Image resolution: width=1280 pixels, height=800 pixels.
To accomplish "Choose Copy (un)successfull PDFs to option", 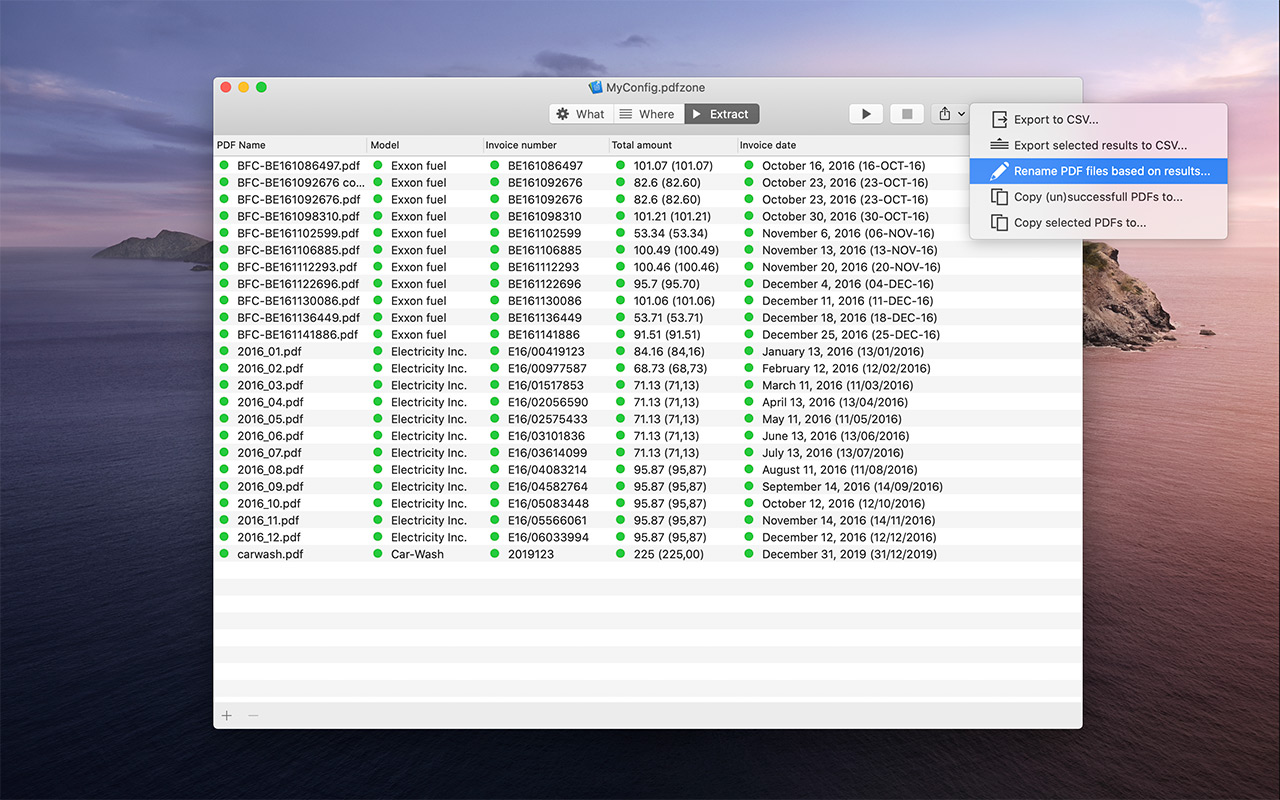I will (x=1097, y=197).
